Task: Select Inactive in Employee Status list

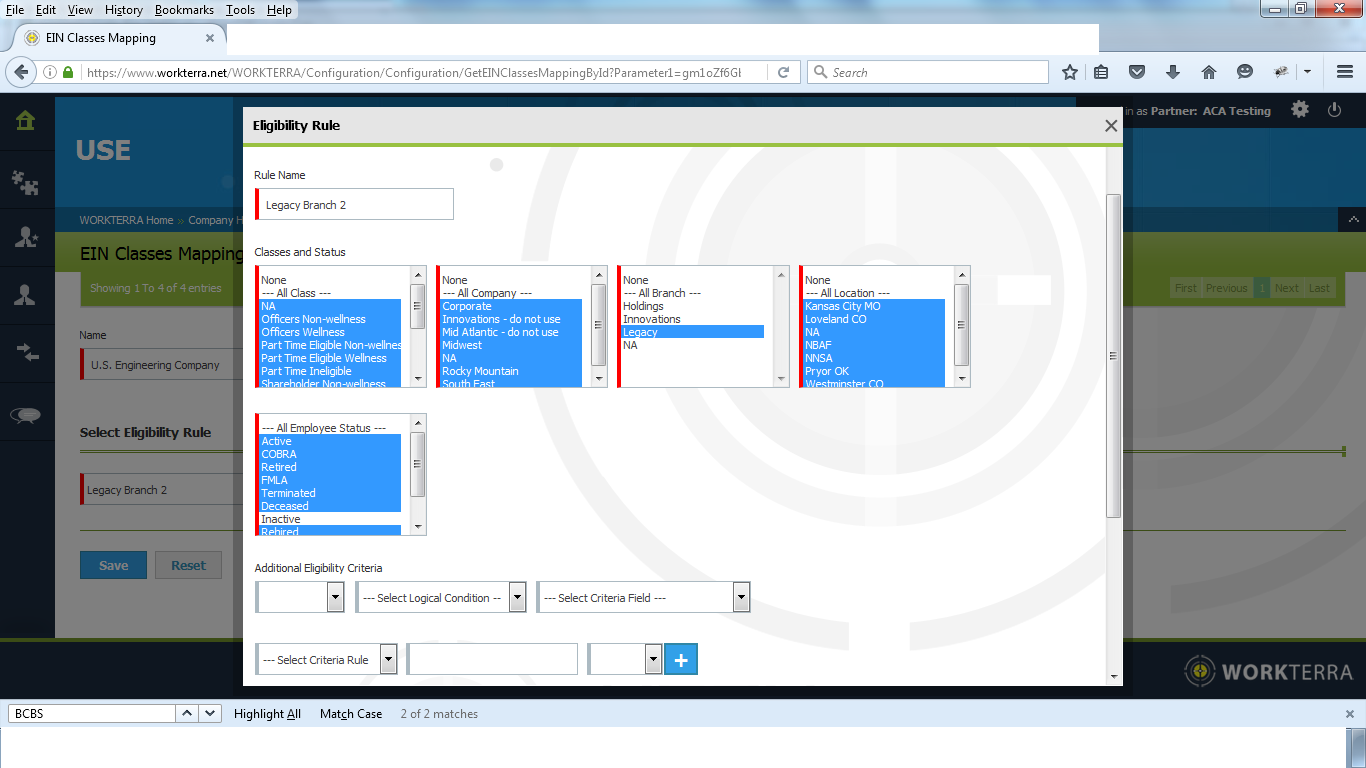Action: (281, 519)
